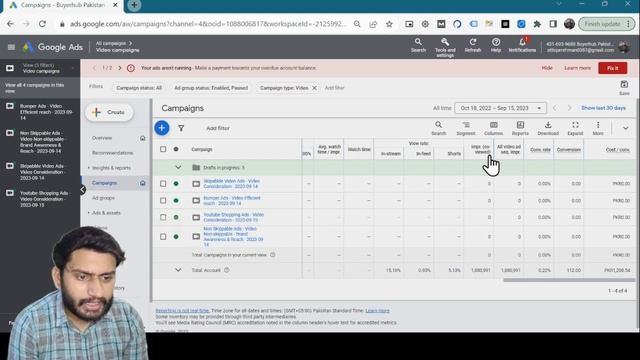This screenshot has height=360, width=640.
Task: Remove the Campaign type: Video filter
Action: [314, 88]
